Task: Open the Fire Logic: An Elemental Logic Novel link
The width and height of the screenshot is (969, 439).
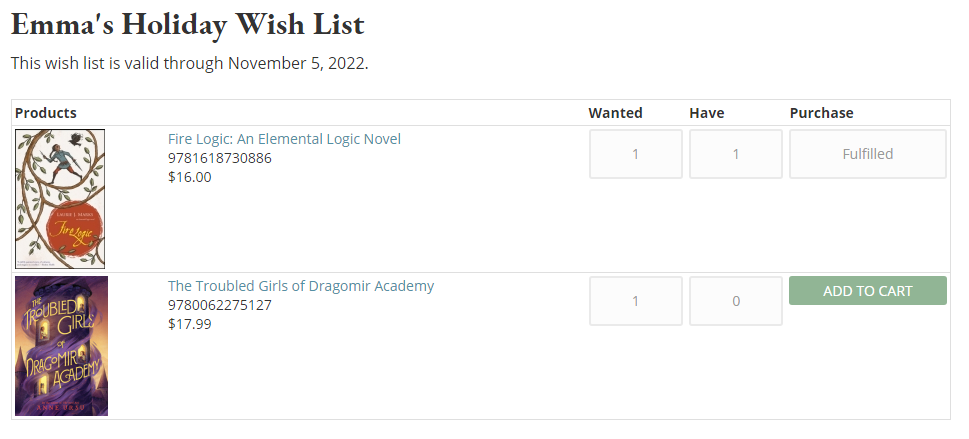Action: point(284,139)
